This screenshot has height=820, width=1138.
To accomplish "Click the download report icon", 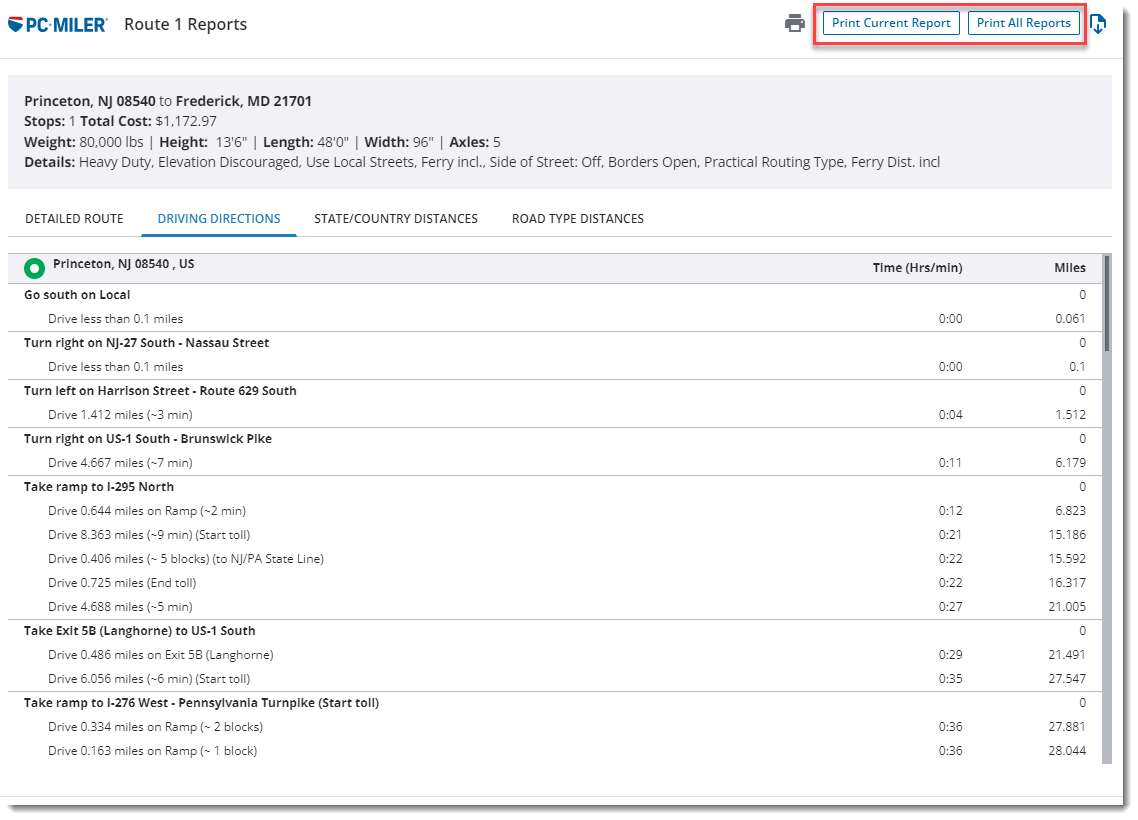I will (1097, 24).
